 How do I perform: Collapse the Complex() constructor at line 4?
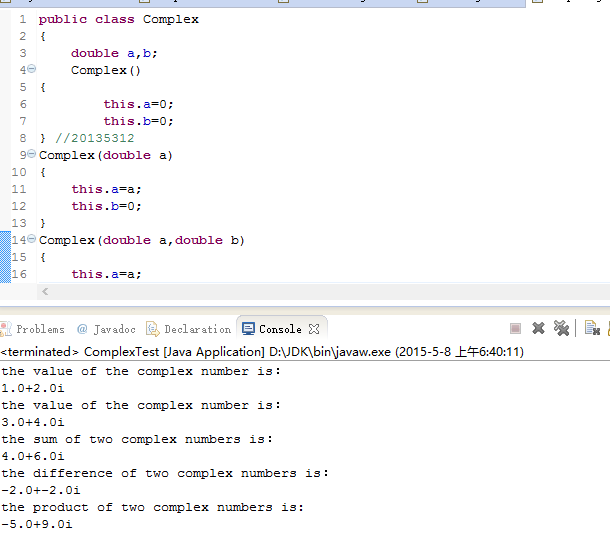pos(32,69)
